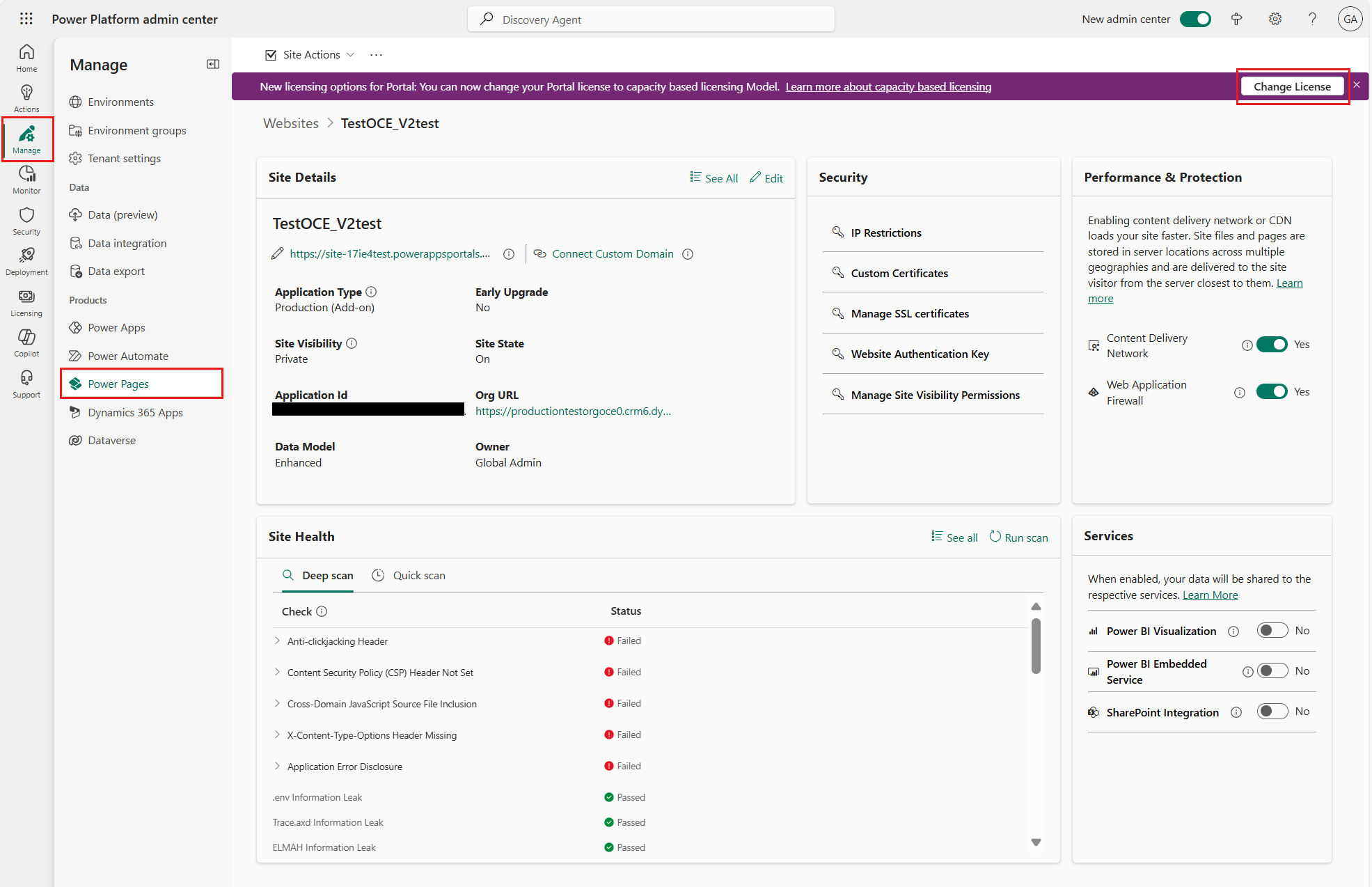The width and height of the screenshot is (1372, 887).
Task: Expand the Anti-clickjacking Header row
Action: pos(277,641)
